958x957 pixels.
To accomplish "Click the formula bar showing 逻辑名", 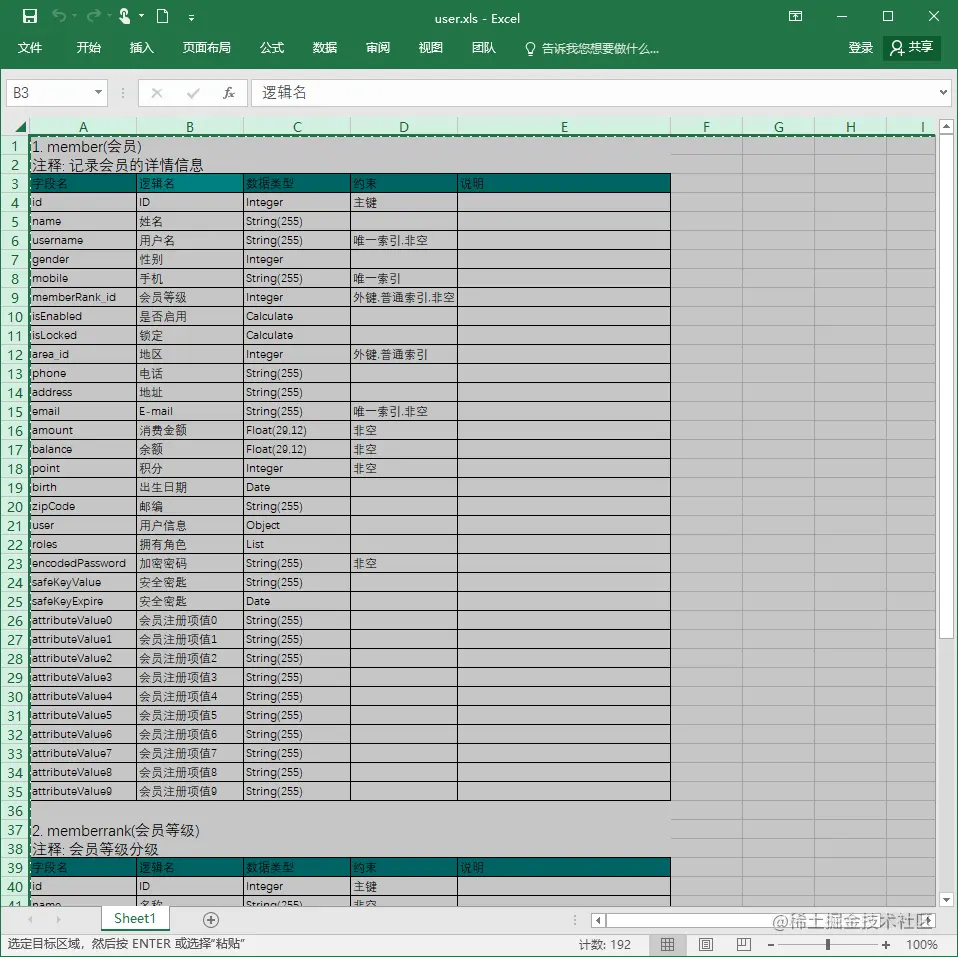I will coord(593,92).
